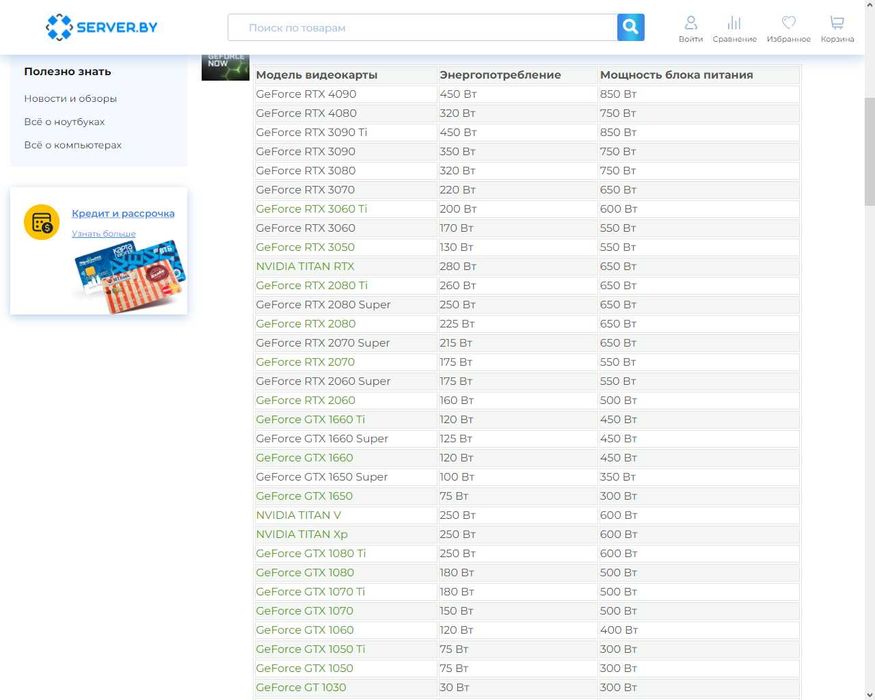Focus the Поиск по товарам search field
Screen dimensions: 875x700
pos(422,27)
